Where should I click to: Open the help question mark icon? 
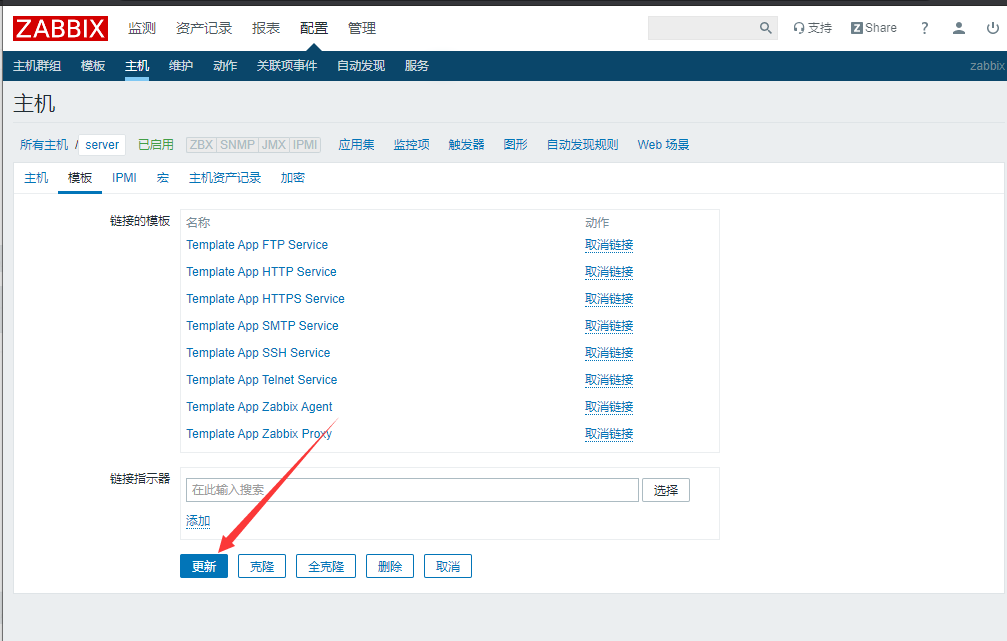click(924, 28)
